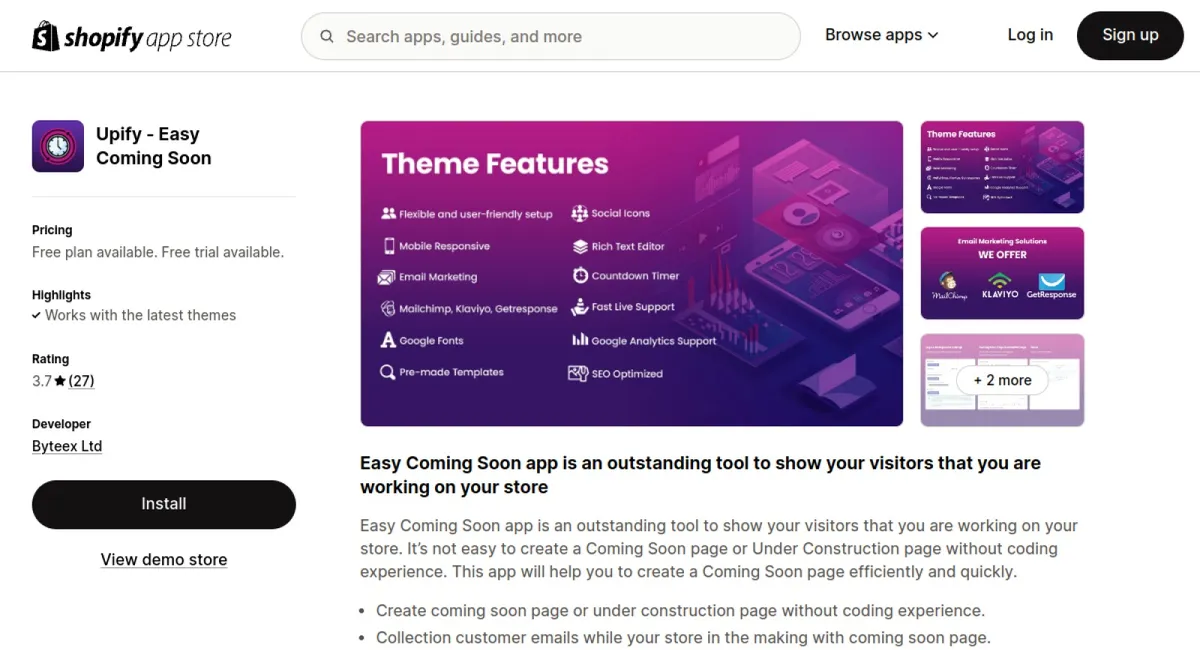1200x650 pixels.
Task: Open the Email Marketing Solutions thumbnail
Action: click(x=1002, y=273)
